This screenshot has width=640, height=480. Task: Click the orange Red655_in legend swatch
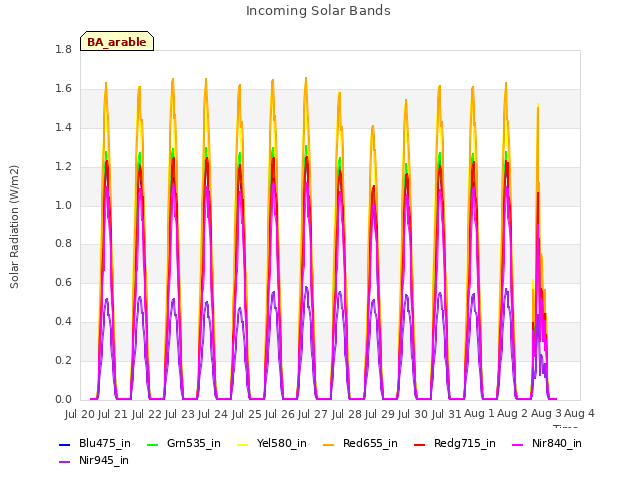(329, 444)
